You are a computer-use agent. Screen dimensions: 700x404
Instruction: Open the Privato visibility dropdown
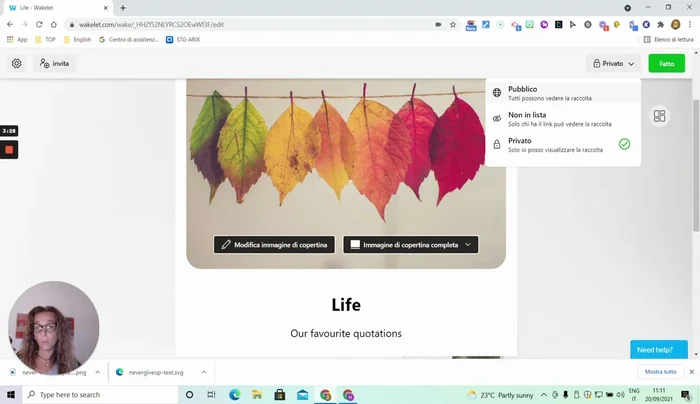(x=613, y=63)
